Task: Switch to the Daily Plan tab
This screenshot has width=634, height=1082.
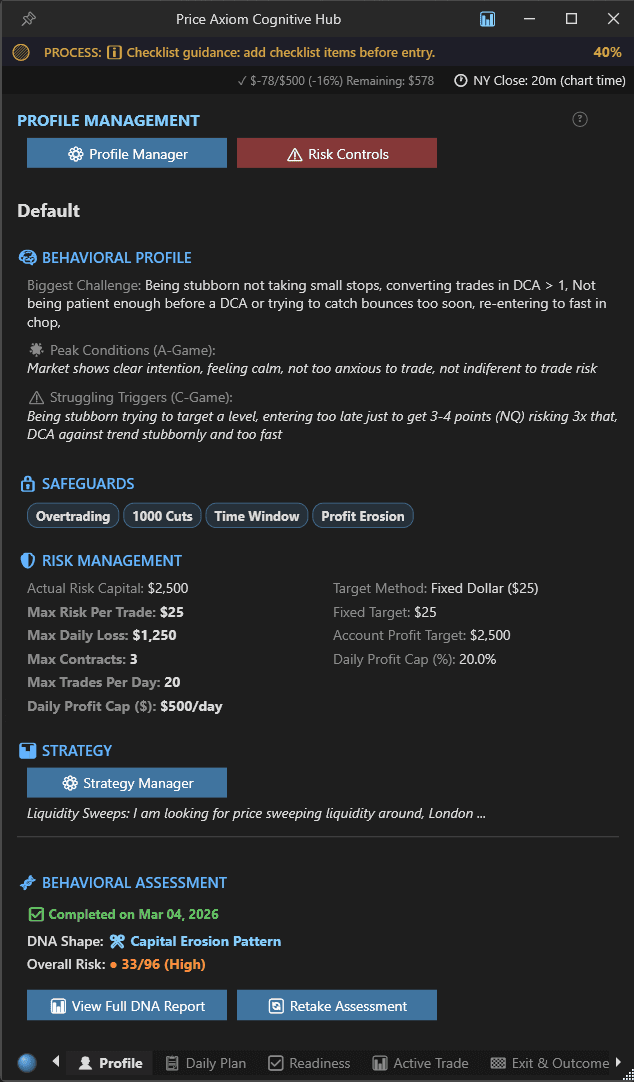Action: tap(205, 1063)
